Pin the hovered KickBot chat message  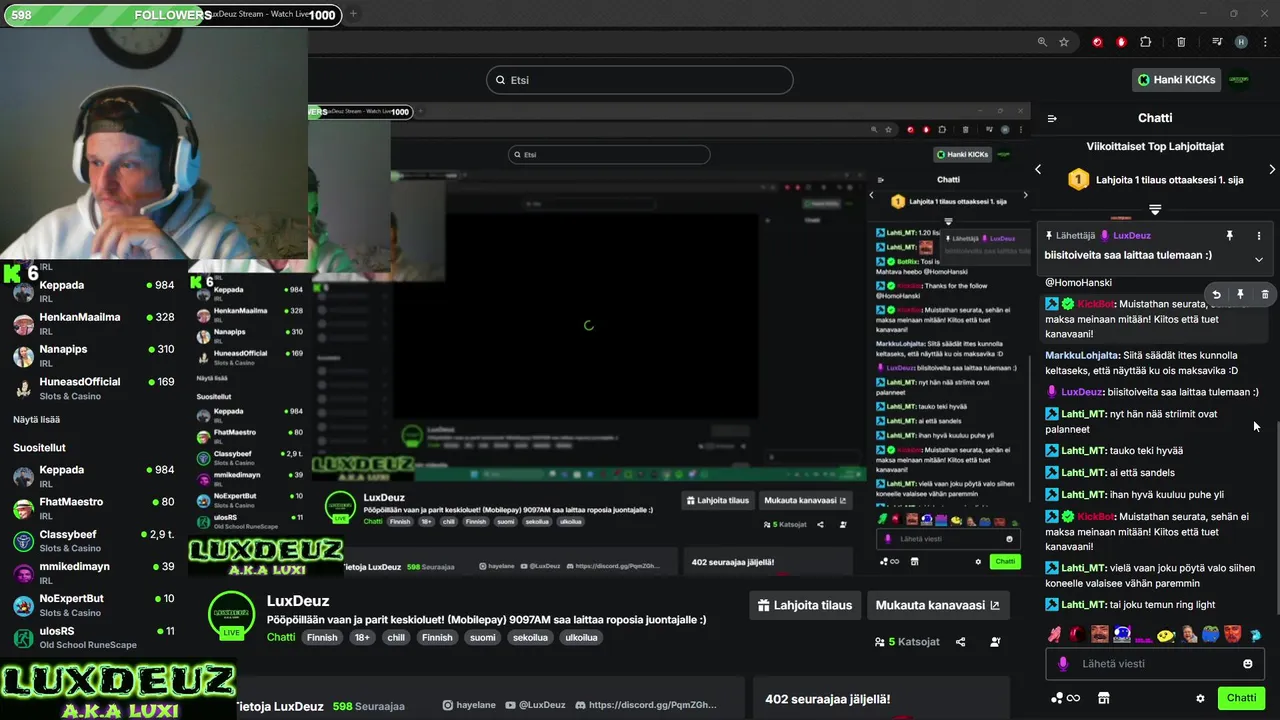pyautogui.click(x=1240, y=294)
